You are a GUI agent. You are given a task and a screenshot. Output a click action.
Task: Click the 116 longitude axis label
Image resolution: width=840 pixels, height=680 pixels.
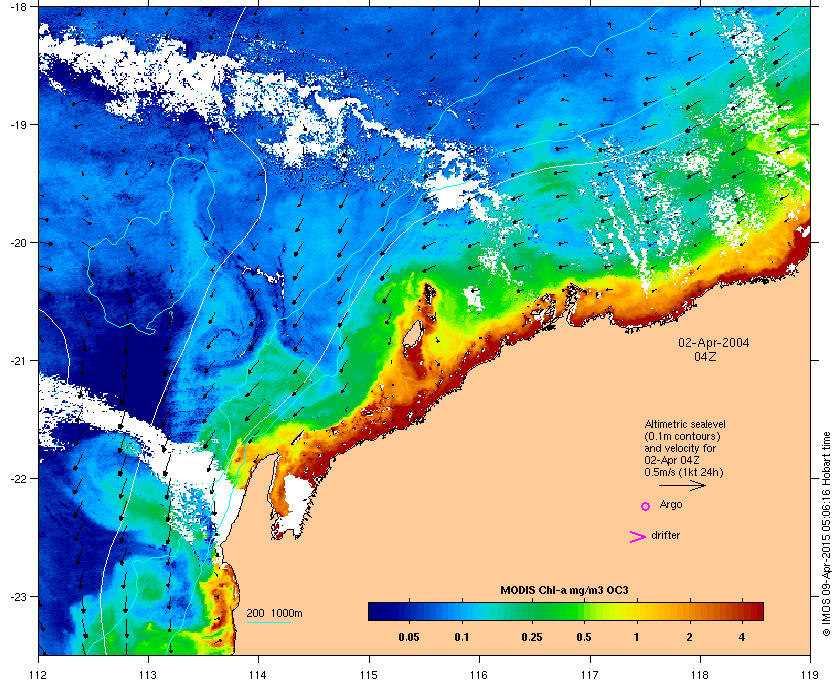tap(479, 674)
